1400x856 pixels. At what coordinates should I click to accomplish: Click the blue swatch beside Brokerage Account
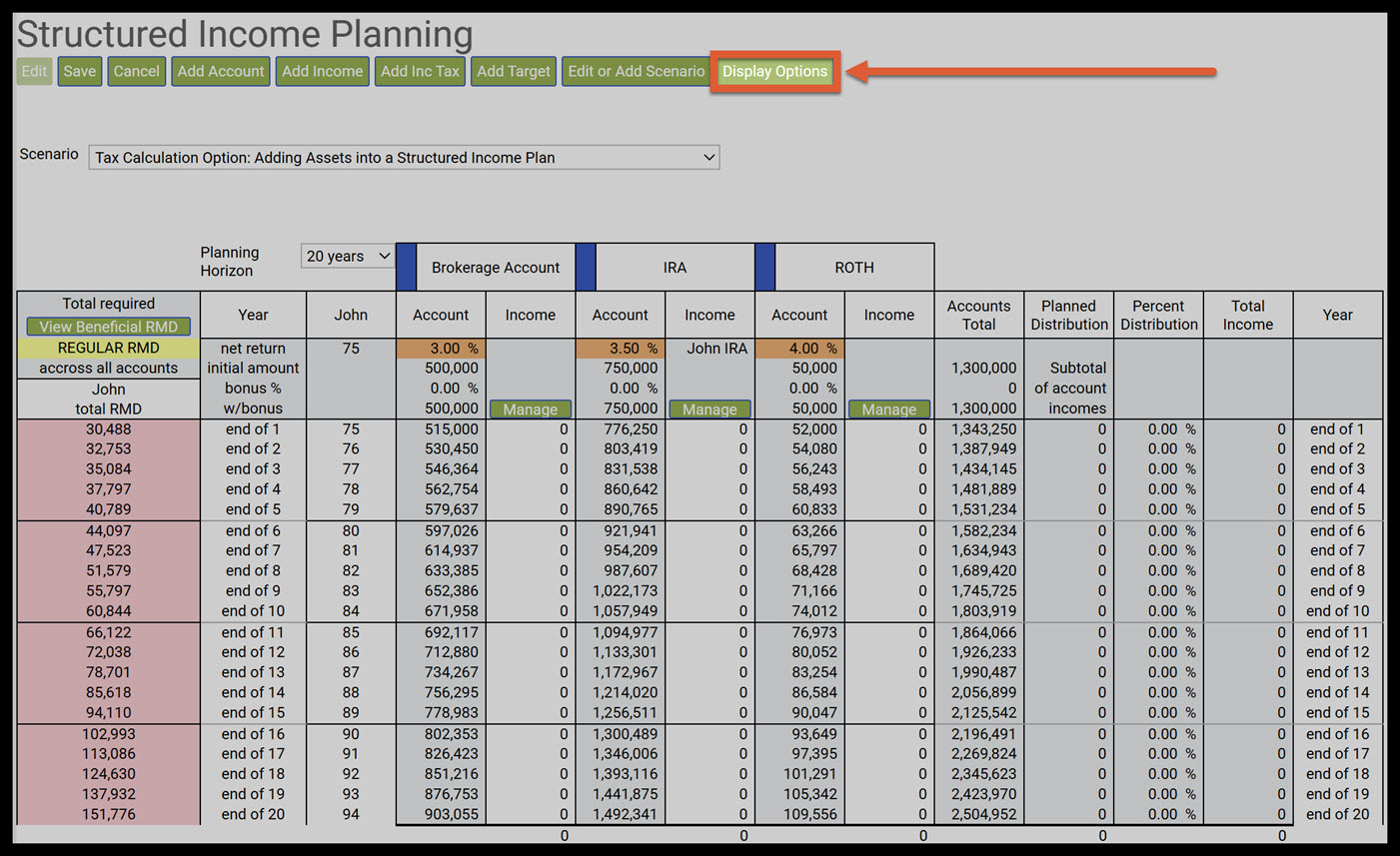click(407, 268)
